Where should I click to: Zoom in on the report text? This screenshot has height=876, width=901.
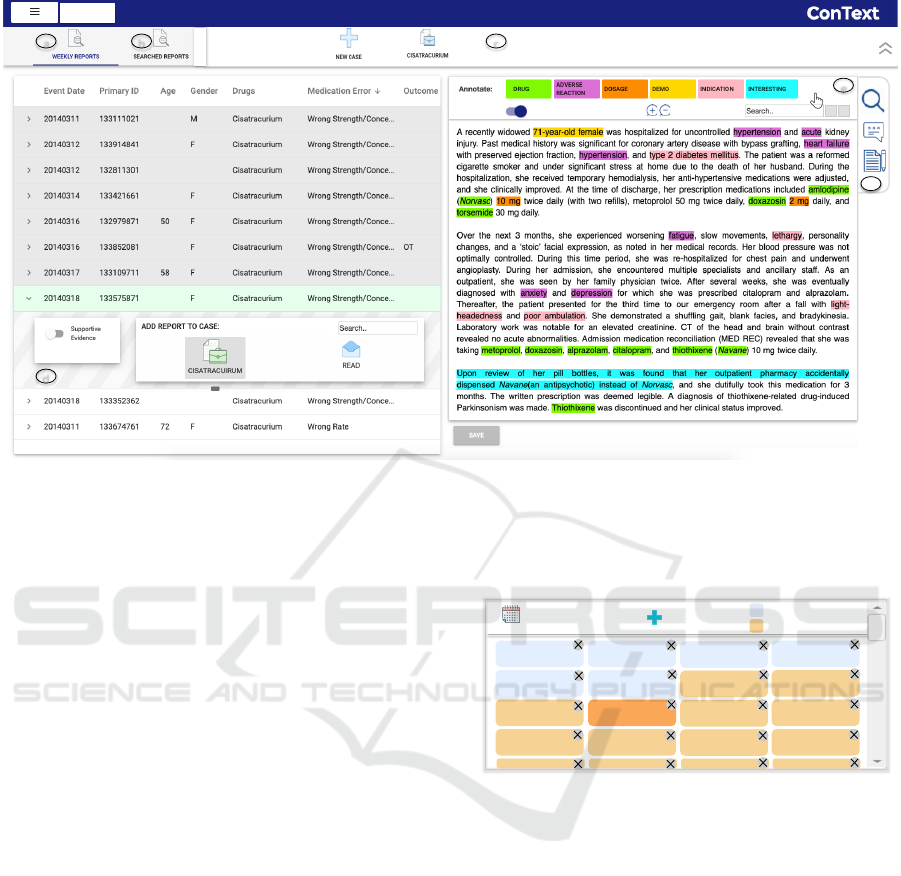click(x=652, y=111)
